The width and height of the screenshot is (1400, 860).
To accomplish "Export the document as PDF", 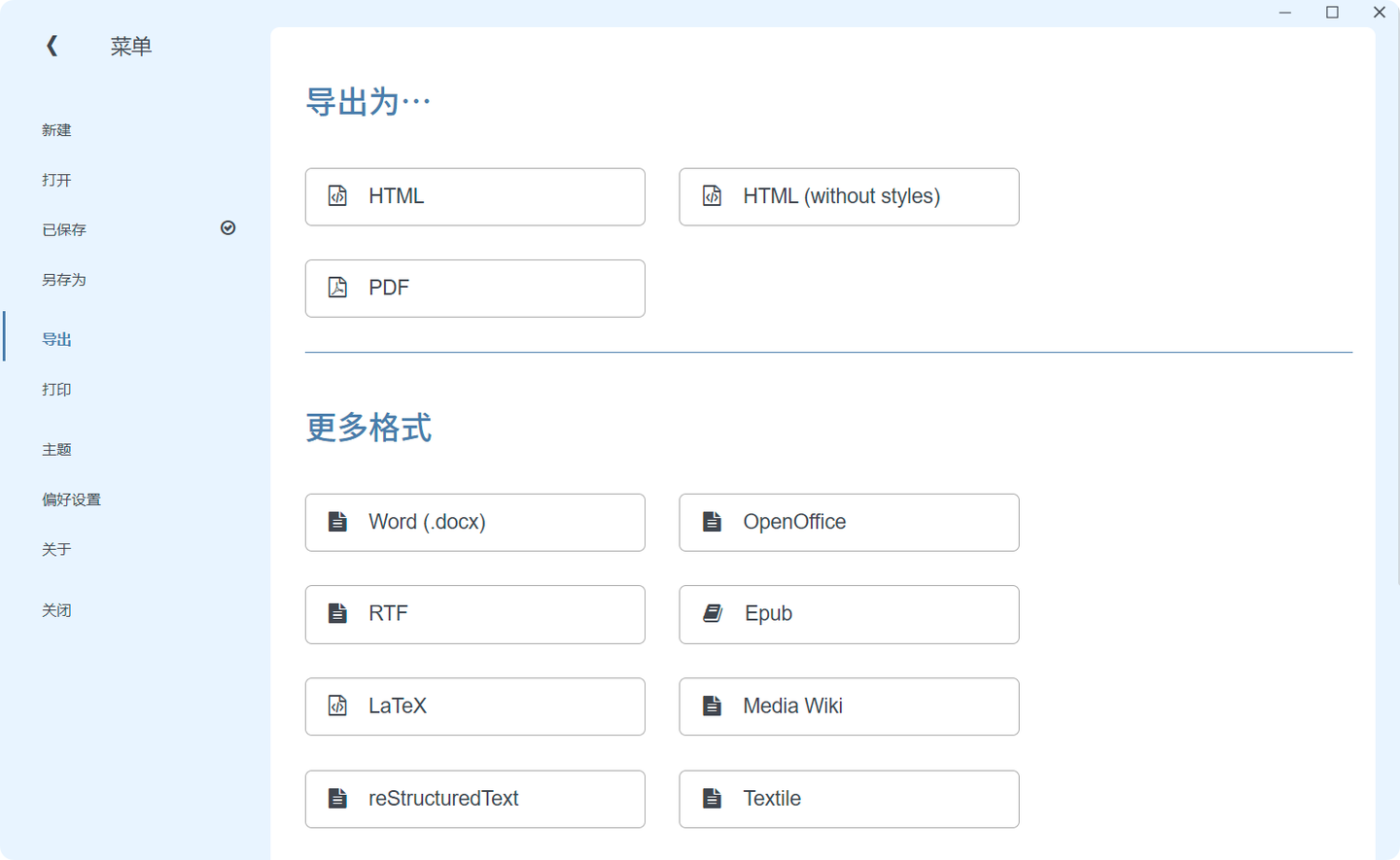I will coord(474,288).
